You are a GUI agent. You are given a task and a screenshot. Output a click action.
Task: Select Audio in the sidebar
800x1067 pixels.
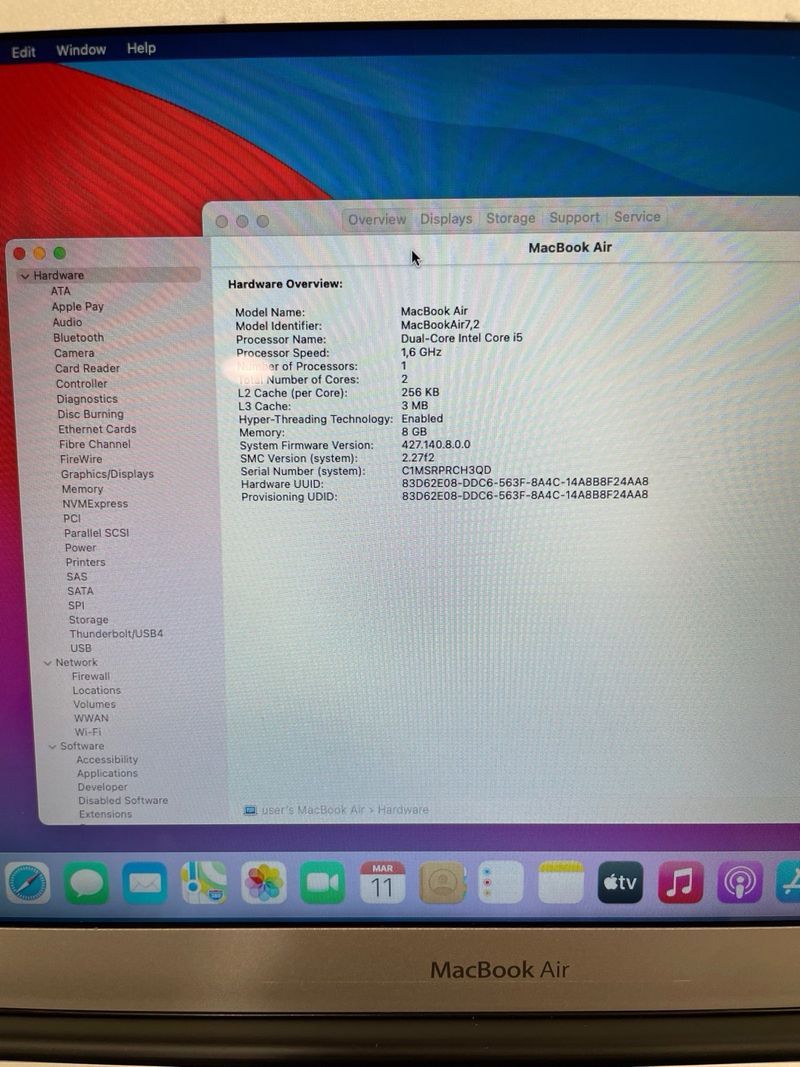click(67, 322)
